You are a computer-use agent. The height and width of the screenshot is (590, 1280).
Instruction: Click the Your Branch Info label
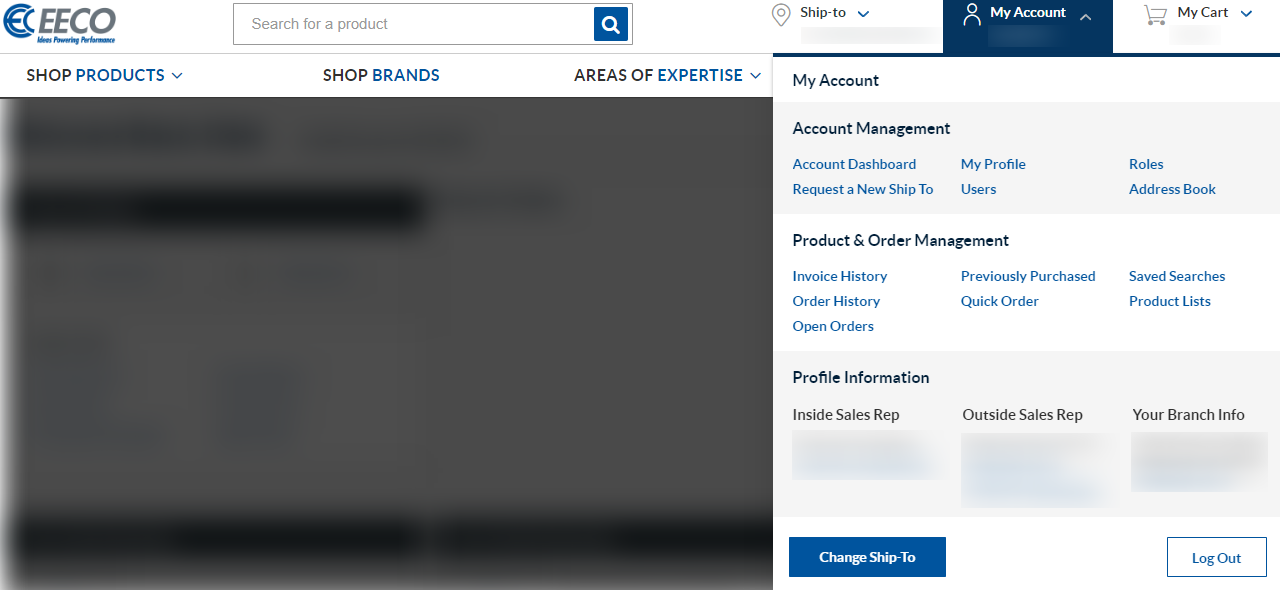pyautogui.click(x=1188, y=414)
